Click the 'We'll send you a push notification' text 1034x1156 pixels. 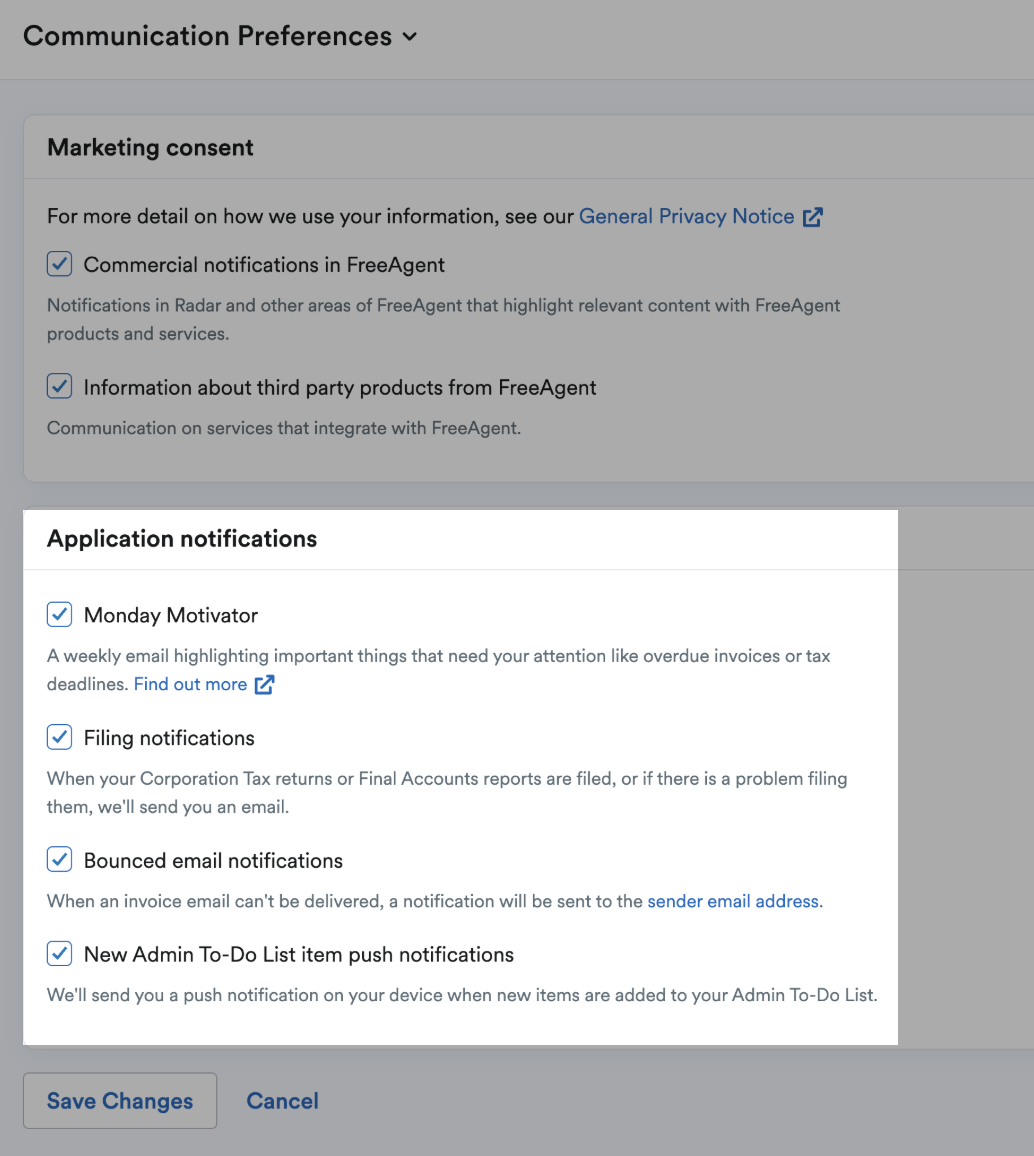tap(462, 995)
